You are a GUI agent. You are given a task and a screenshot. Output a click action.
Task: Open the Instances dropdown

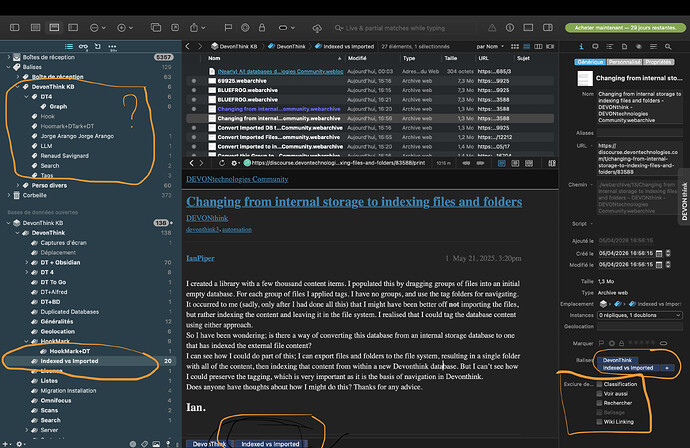coord(640,315)
